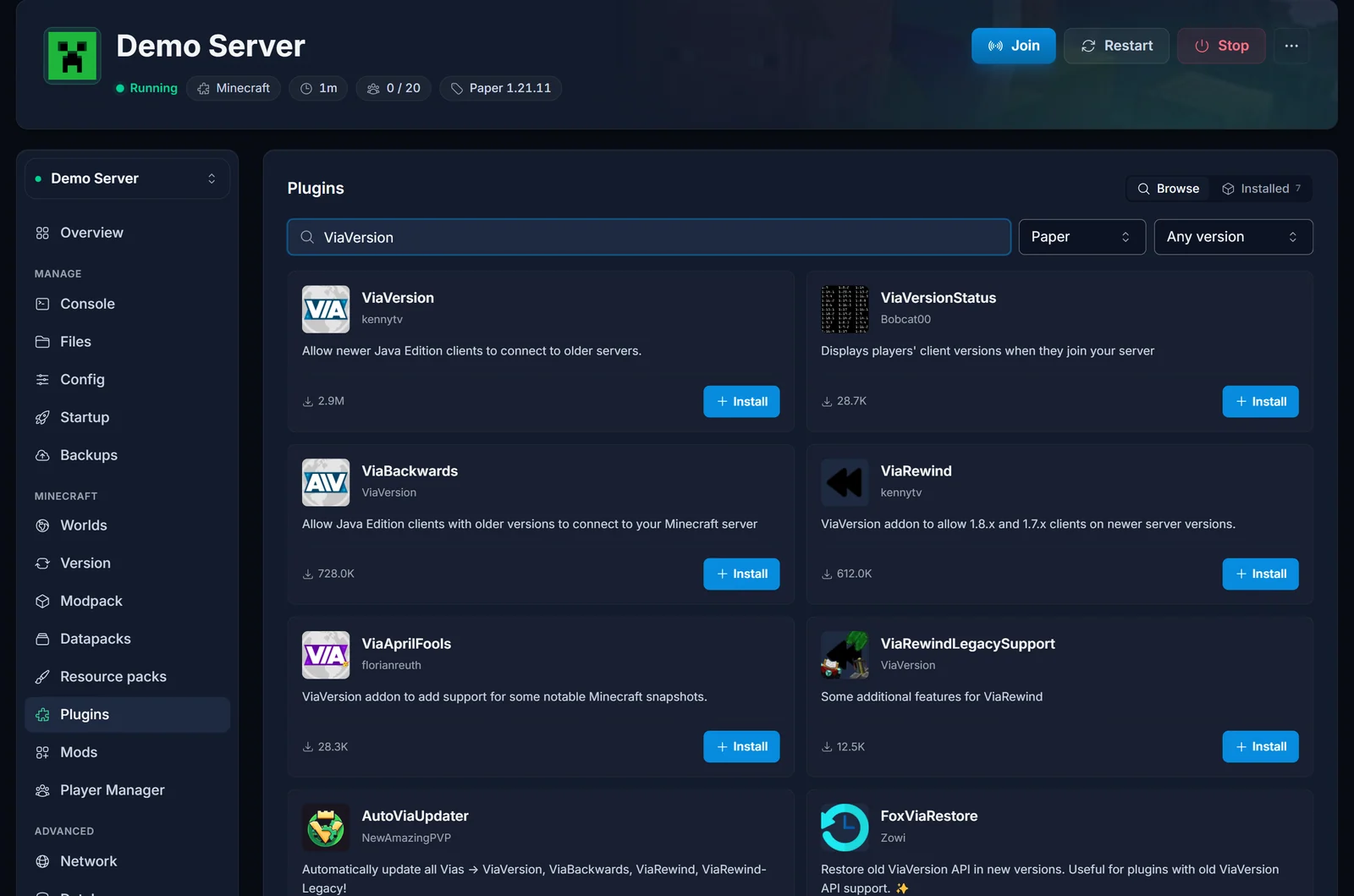The width and height of the screenshot is (1354, 896).
Task: Click the plugin search field
Action: [649, 237]
